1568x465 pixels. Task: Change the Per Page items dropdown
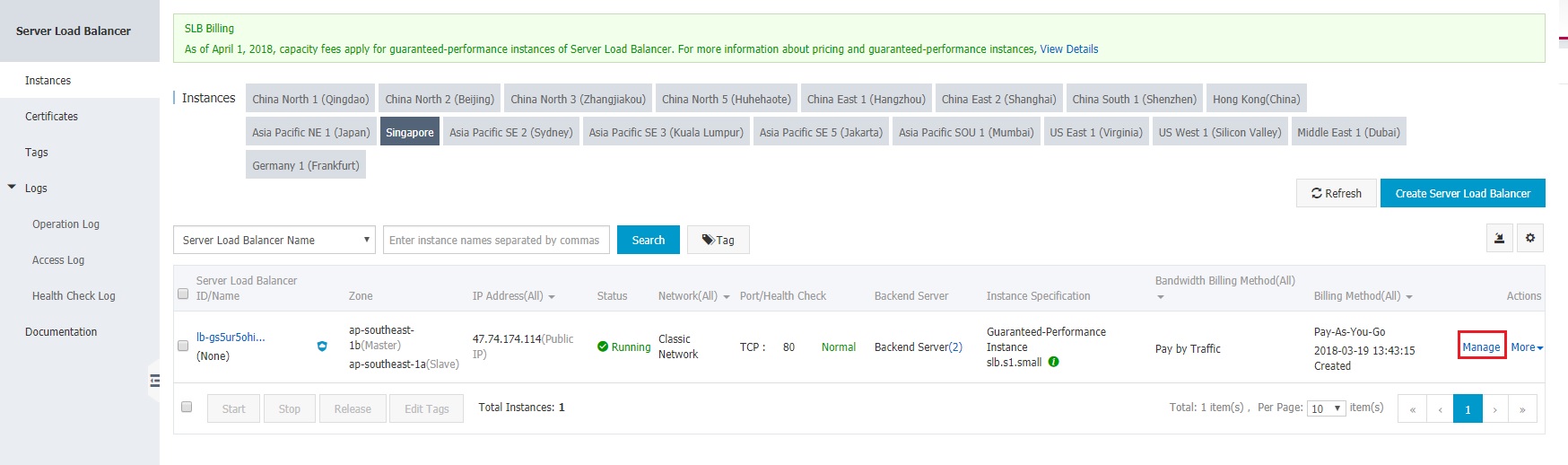pos(1327,408)
